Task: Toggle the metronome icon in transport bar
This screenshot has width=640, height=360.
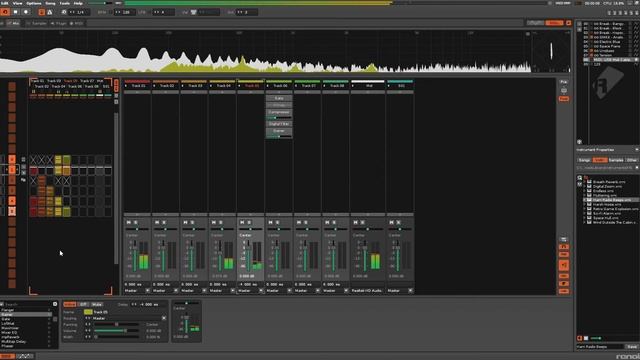Action: pyautogui.click(x=50, y=12)
